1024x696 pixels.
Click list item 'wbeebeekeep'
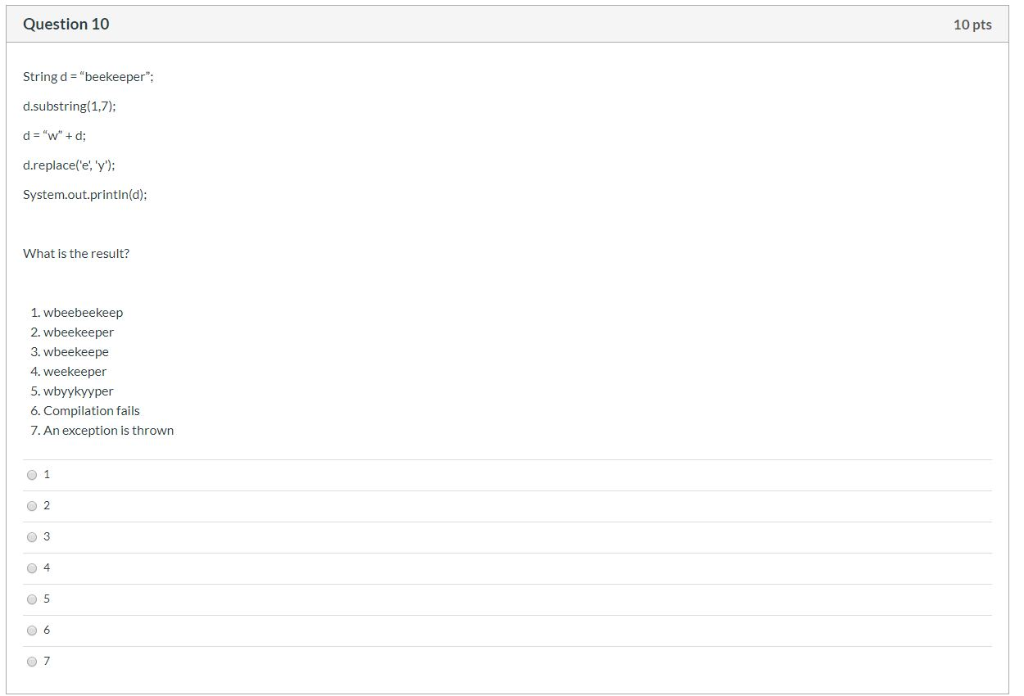click(83, 313)
